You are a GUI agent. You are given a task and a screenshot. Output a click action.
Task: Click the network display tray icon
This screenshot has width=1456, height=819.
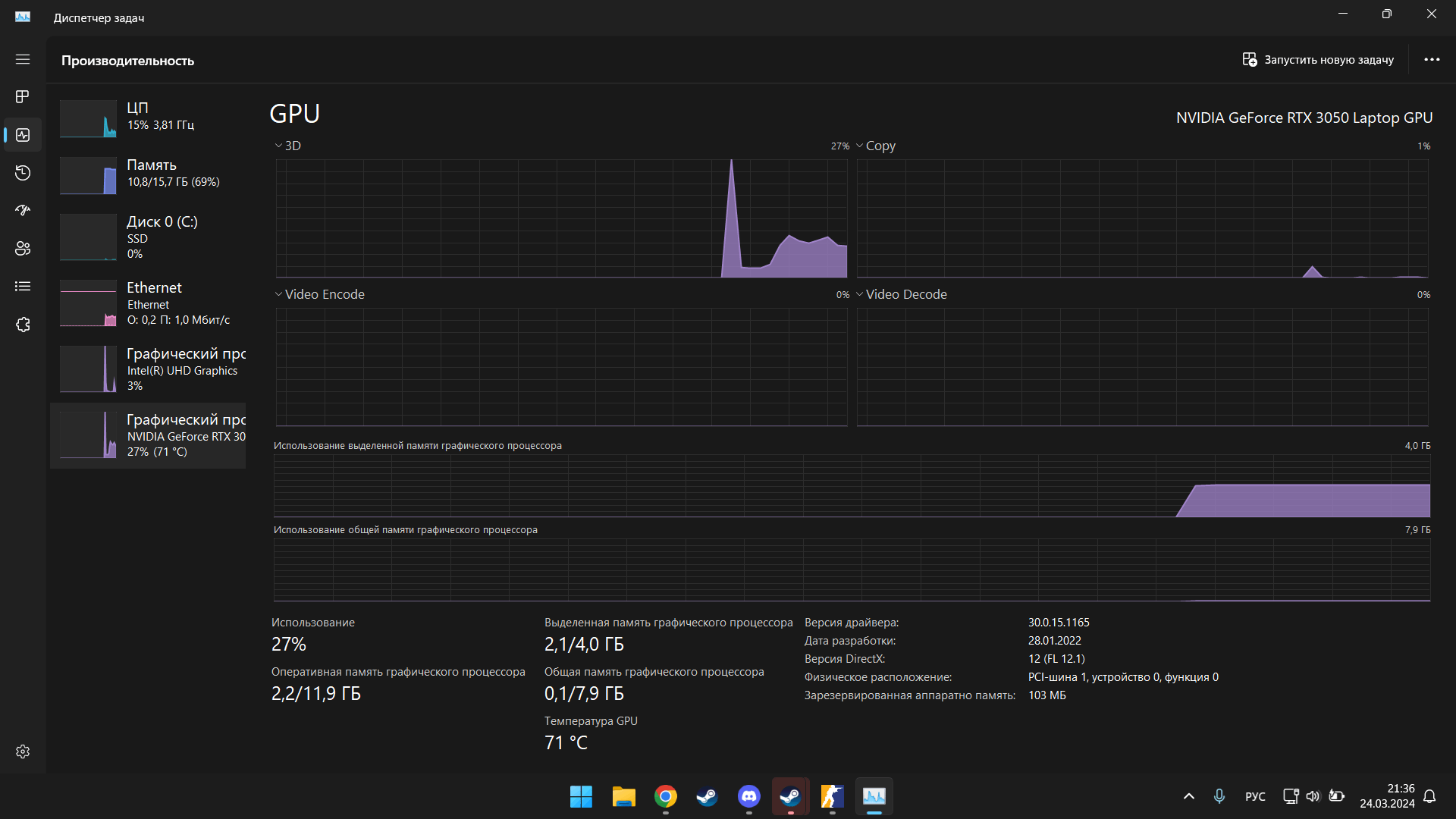pos(1290,796)
